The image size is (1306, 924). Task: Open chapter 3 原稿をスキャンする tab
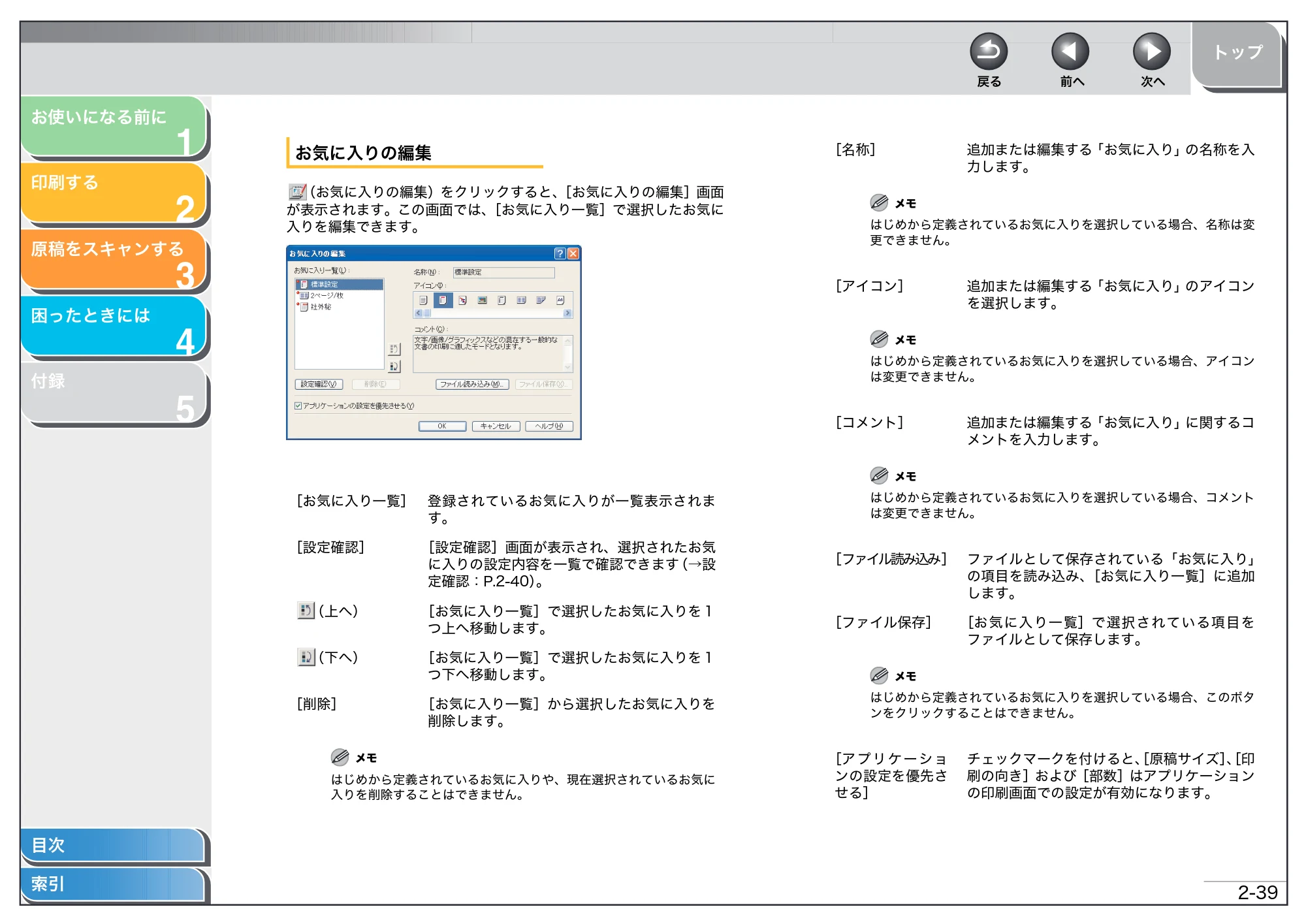tap(114, 260)
